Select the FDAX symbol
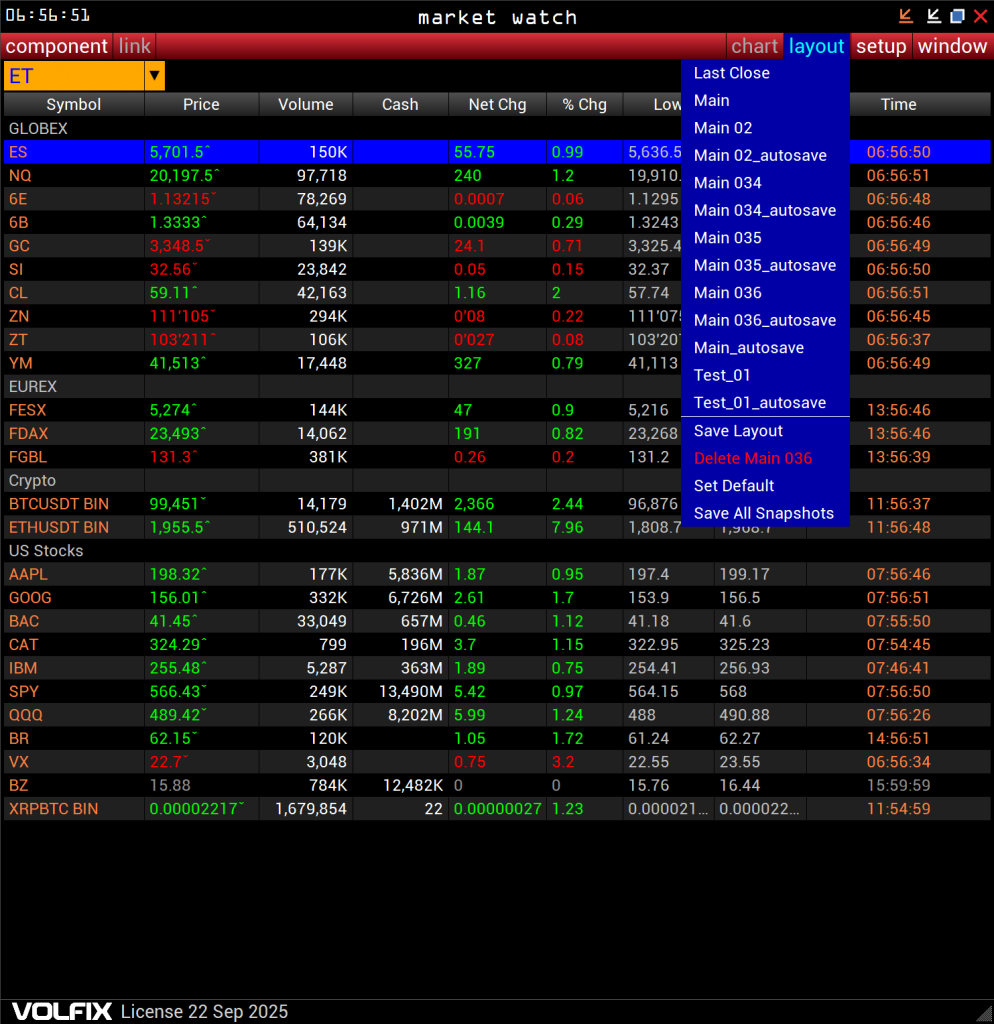Viewport: 994px width, 1024px height. coord(28,434)
